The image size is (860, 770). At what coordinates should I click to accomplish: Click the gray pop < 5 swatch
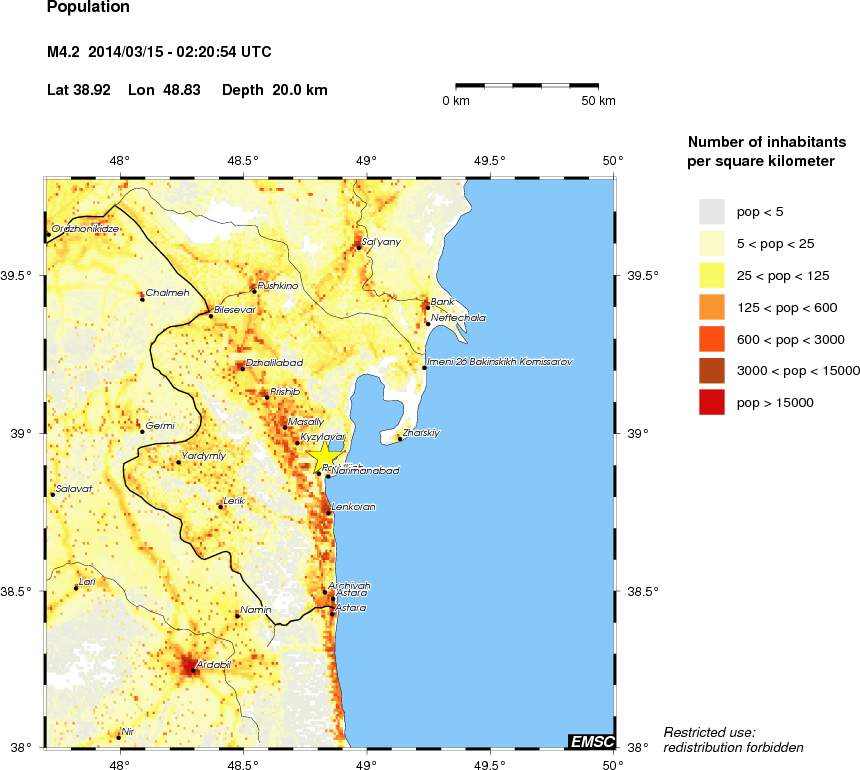pyautogui.click(x=711, y=211)
